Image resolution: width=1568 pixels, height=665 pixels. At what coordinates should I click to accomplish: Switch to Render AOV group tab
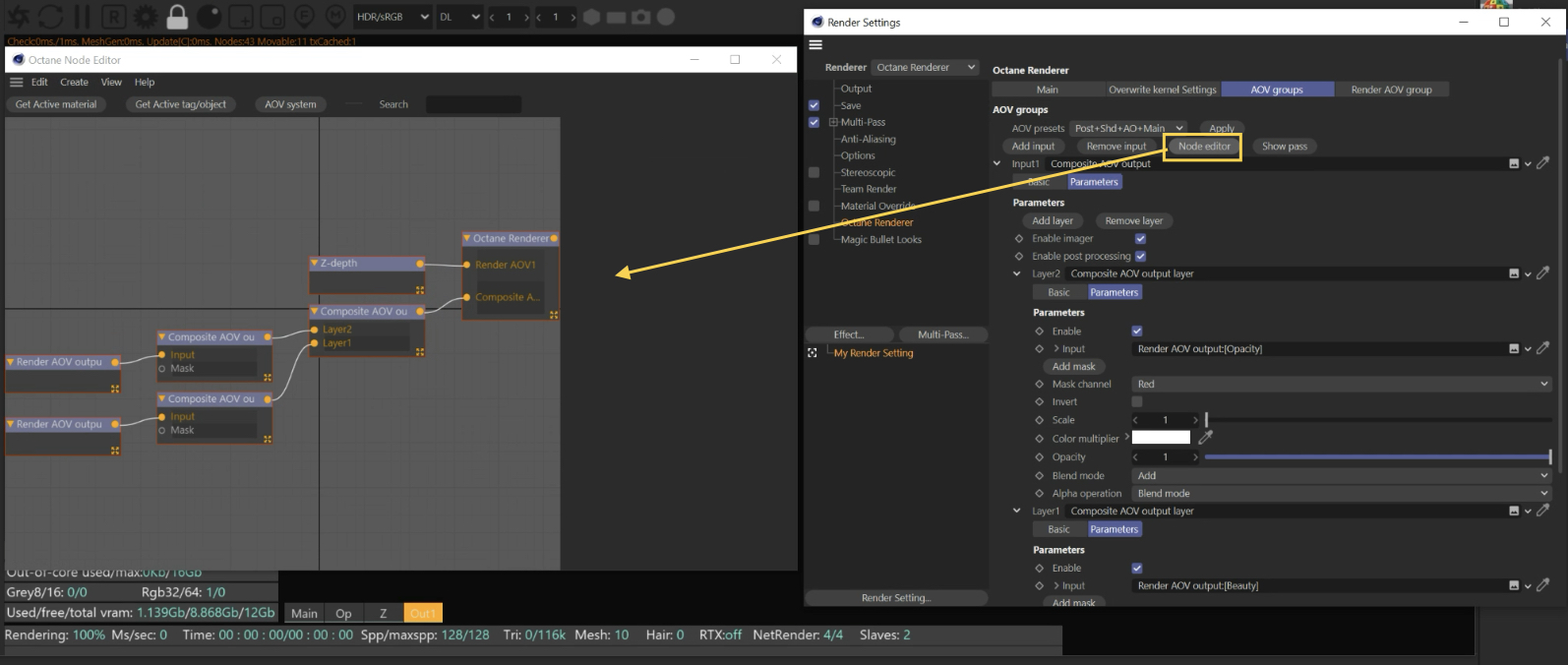1391,90
